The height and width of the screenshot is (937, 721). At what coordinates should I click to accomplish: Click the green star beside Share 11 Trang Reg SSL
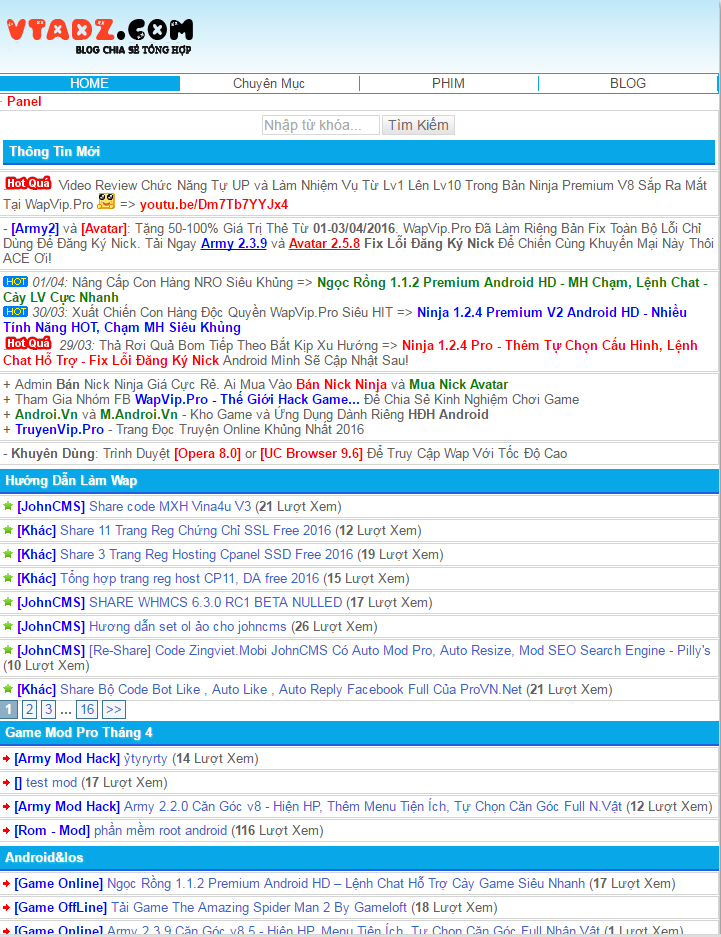tap(8, 530)
